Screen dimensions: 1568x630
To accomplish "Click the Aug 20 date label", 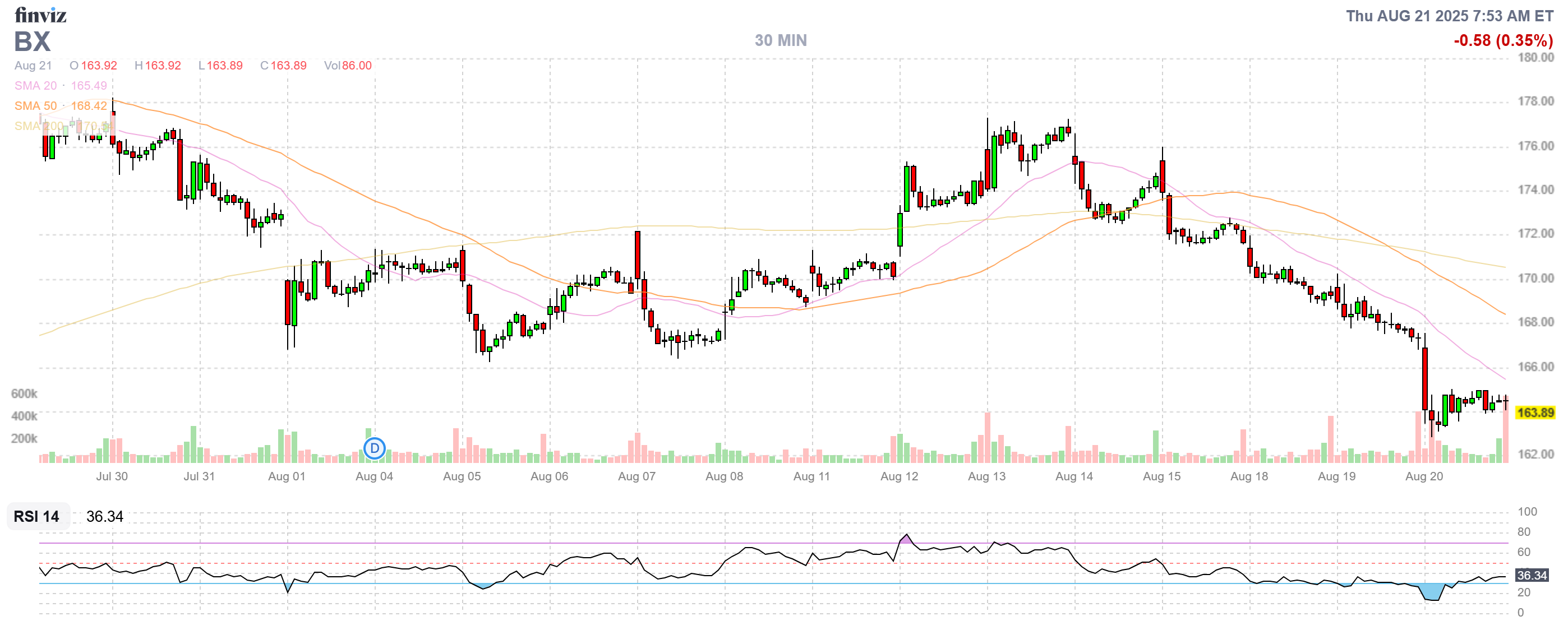I will (x=1424, y=477).
